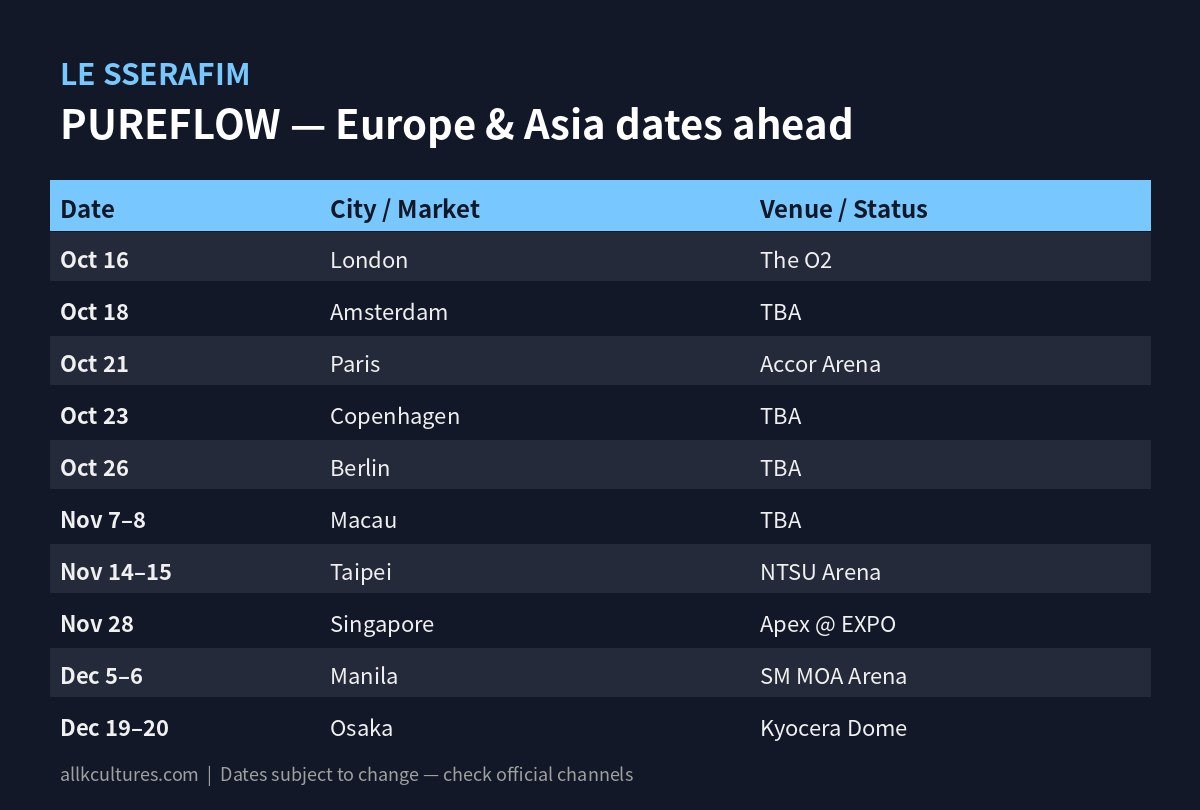The image size is (1200, 810).
Task: Click The O2 venue cell
Action: [x=796, y=260]
